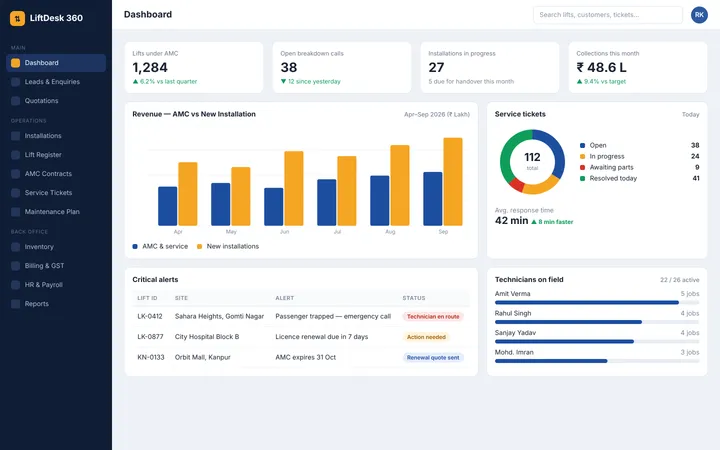Open Lift Register

[x=56, y=155]
